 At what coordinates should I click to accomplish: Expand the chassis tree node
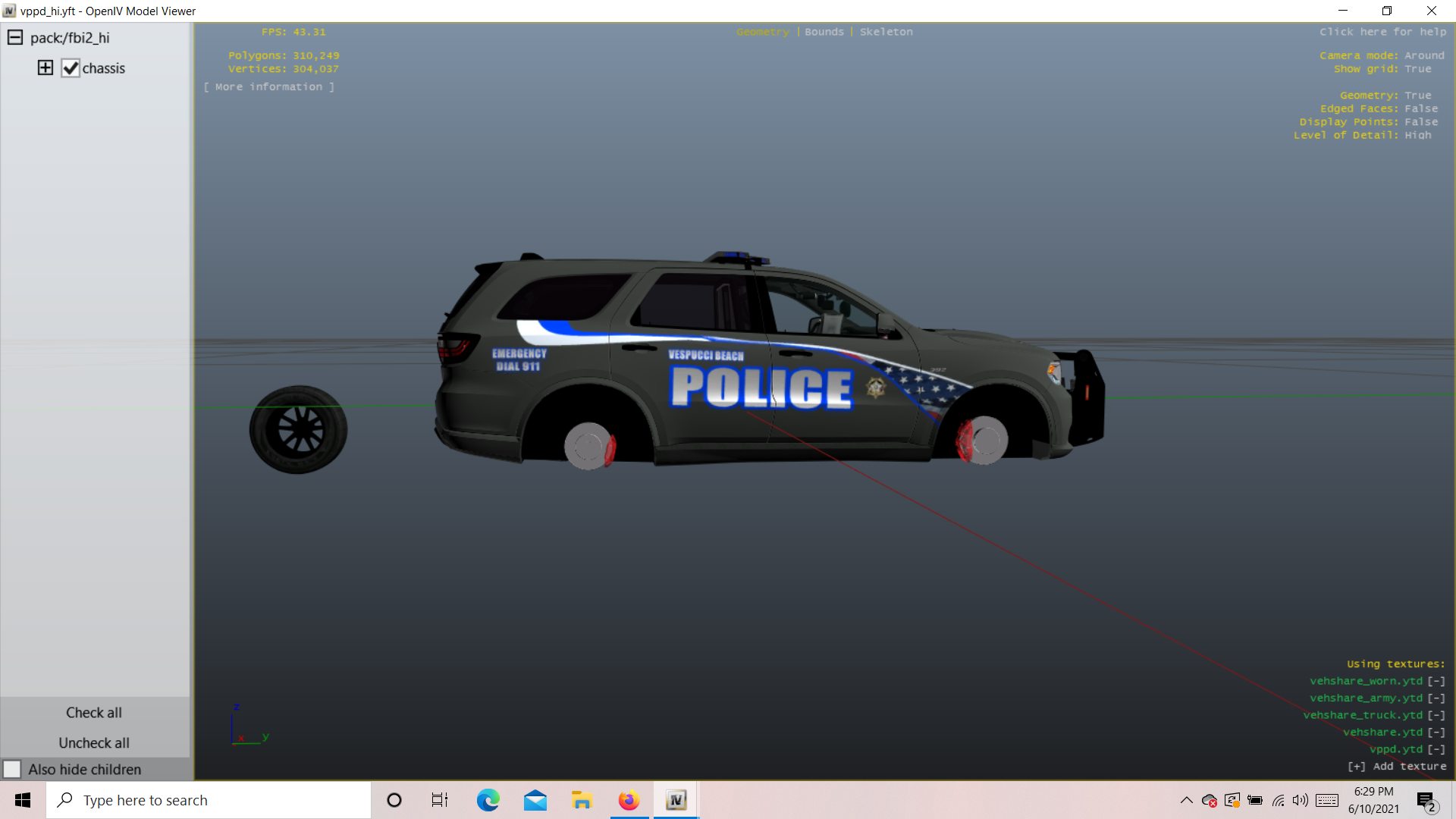(45, 67)
